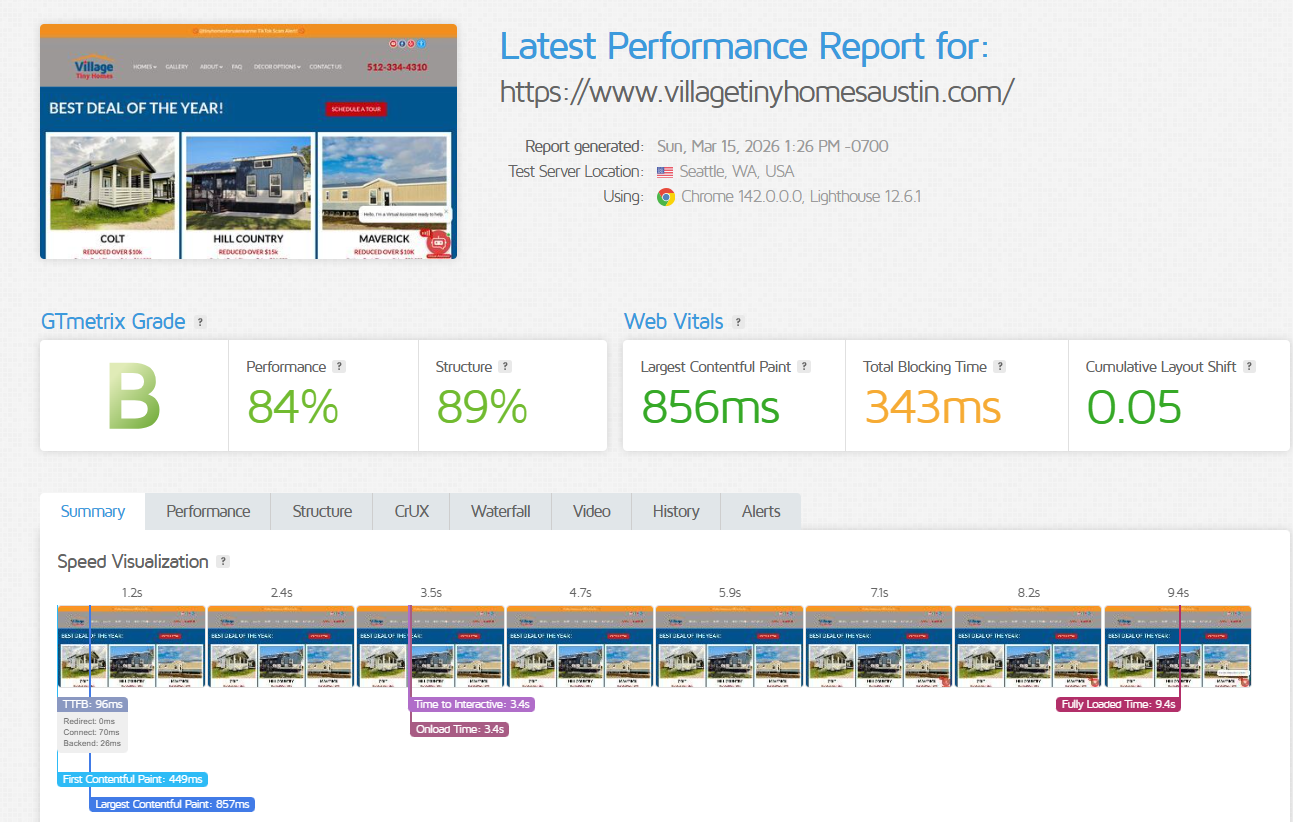This screenshot has height=822, width=1293.
Task: Click the Backend: 26ms detail
Action: (x=92, y=743)
